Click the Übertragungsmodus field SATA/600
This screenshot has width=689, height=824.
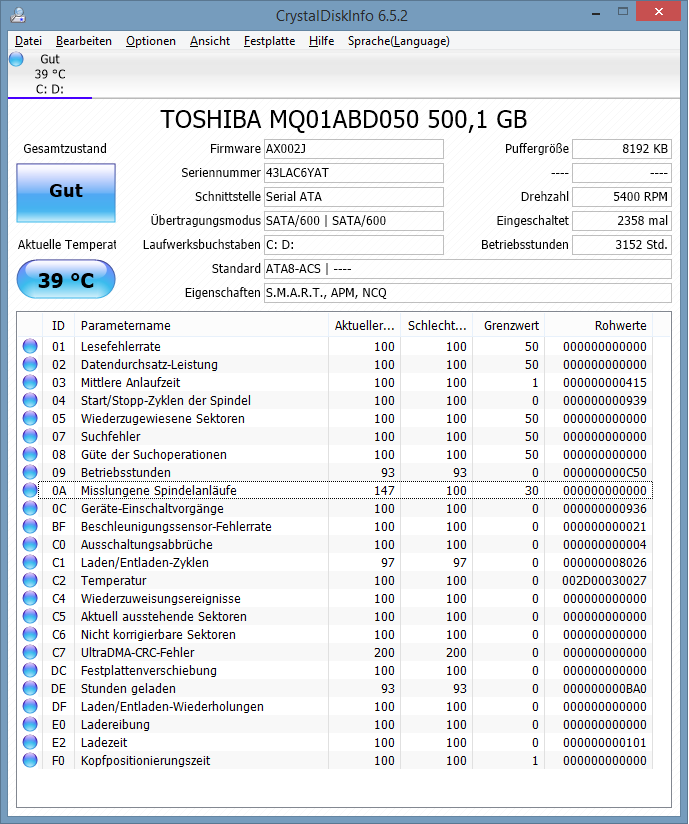click(354, 221)
